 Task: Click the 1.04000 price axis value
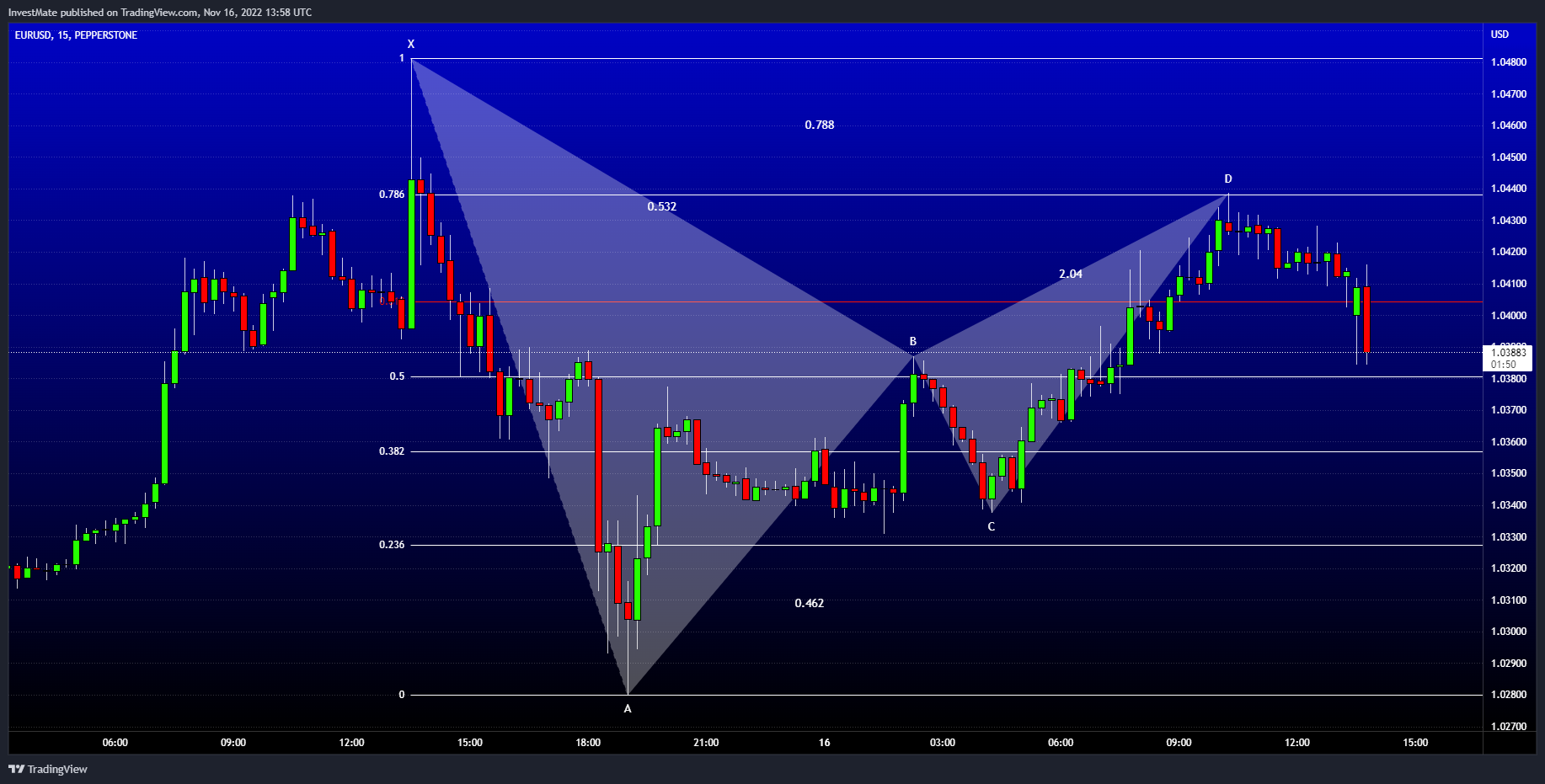1509,316
